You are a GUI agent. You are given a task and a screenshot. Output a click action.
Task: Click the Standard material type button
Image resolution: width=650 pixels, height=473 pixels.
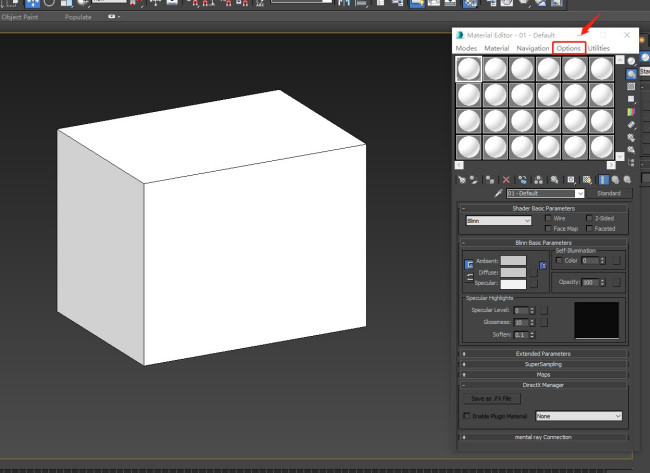[609, 193]
